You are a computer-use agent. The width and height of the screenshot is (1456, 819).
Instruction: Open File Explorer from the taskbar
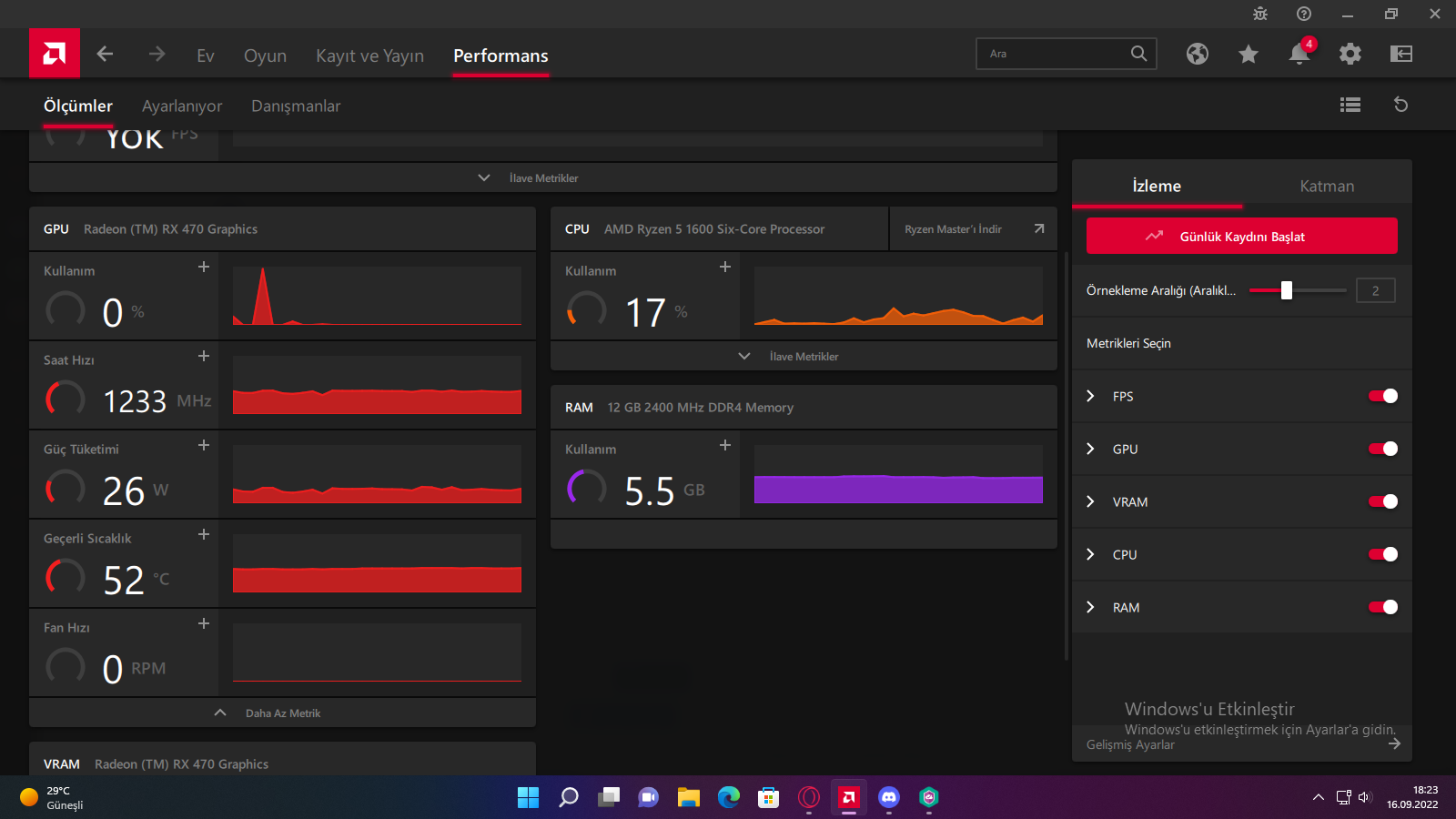click(x=689, y=798)
